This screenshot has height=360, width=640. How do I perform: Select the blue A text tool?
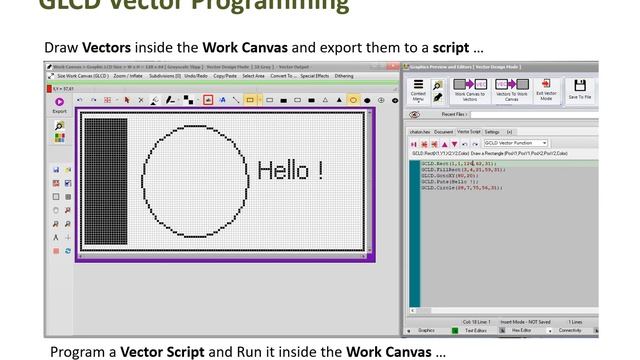coord(222,100)
